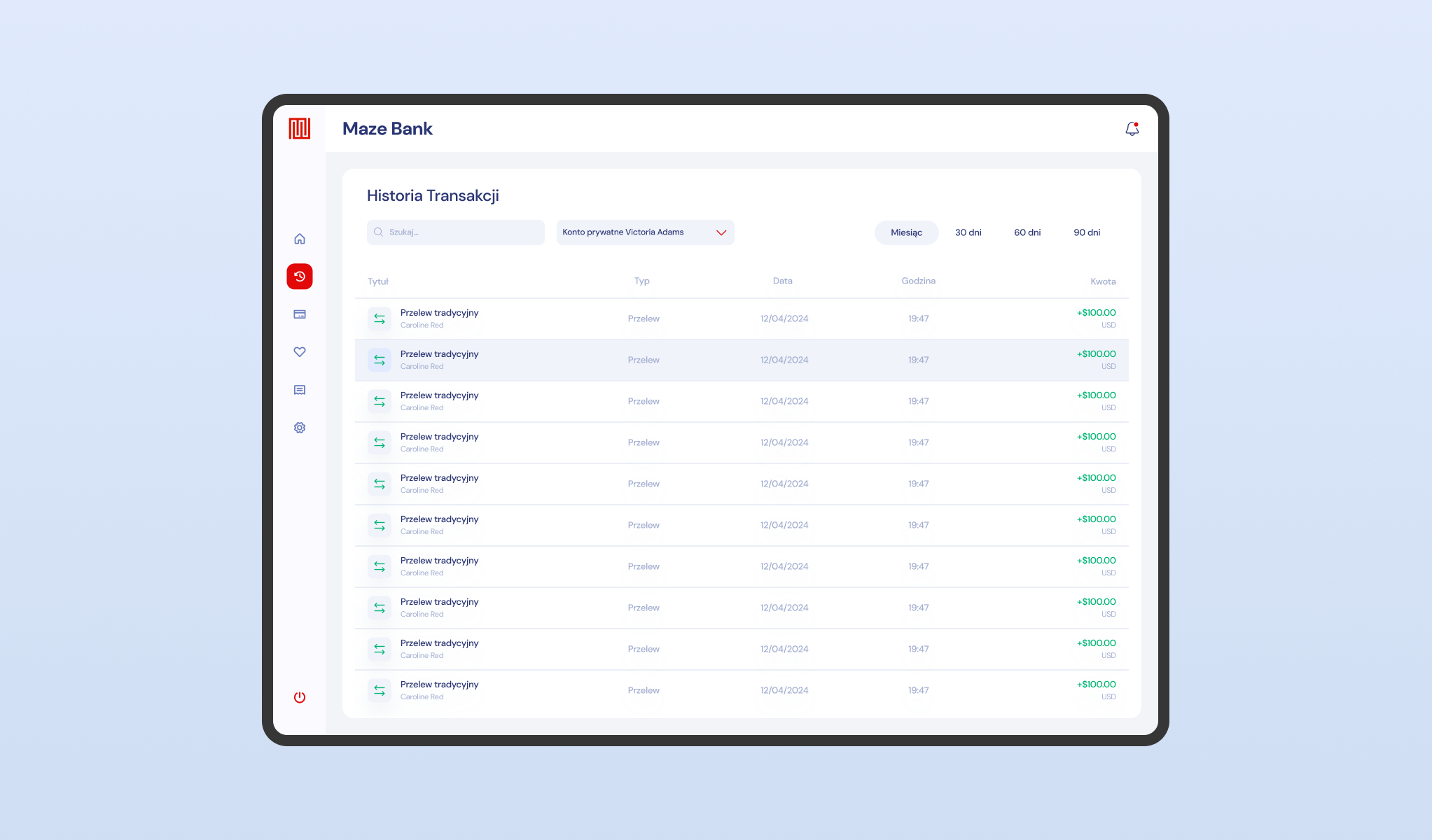Select the 60 dni period option
This screenshot has width=1432, height=840.
tap(1027, 232)
